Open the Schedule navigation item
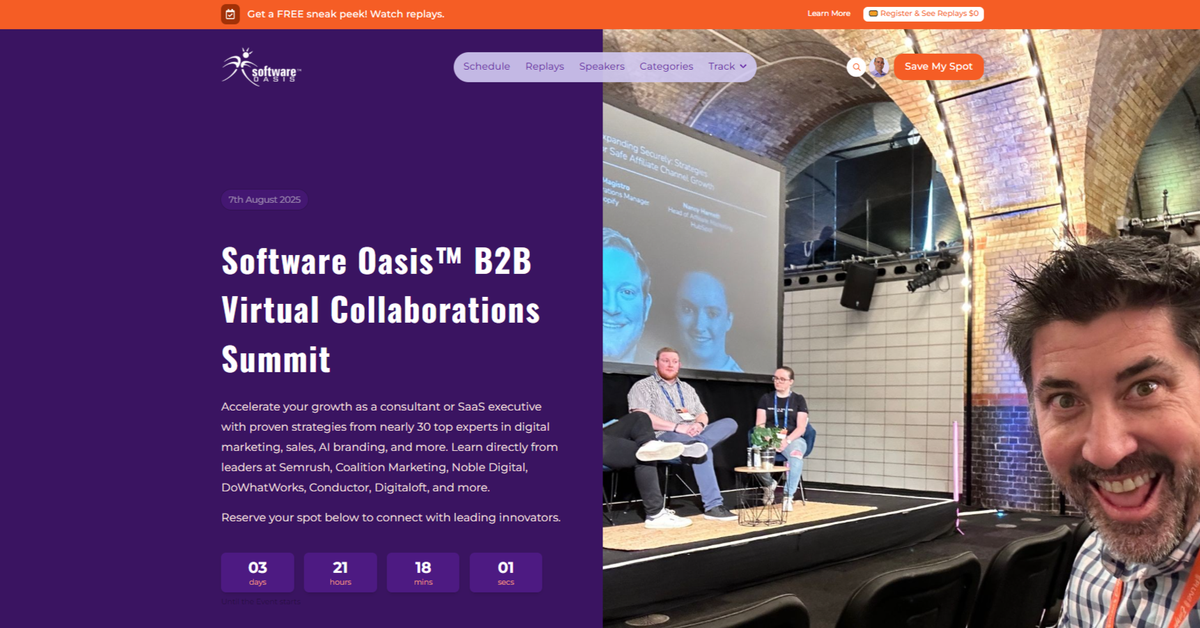The image size is (1200, 628). point(487,66)
